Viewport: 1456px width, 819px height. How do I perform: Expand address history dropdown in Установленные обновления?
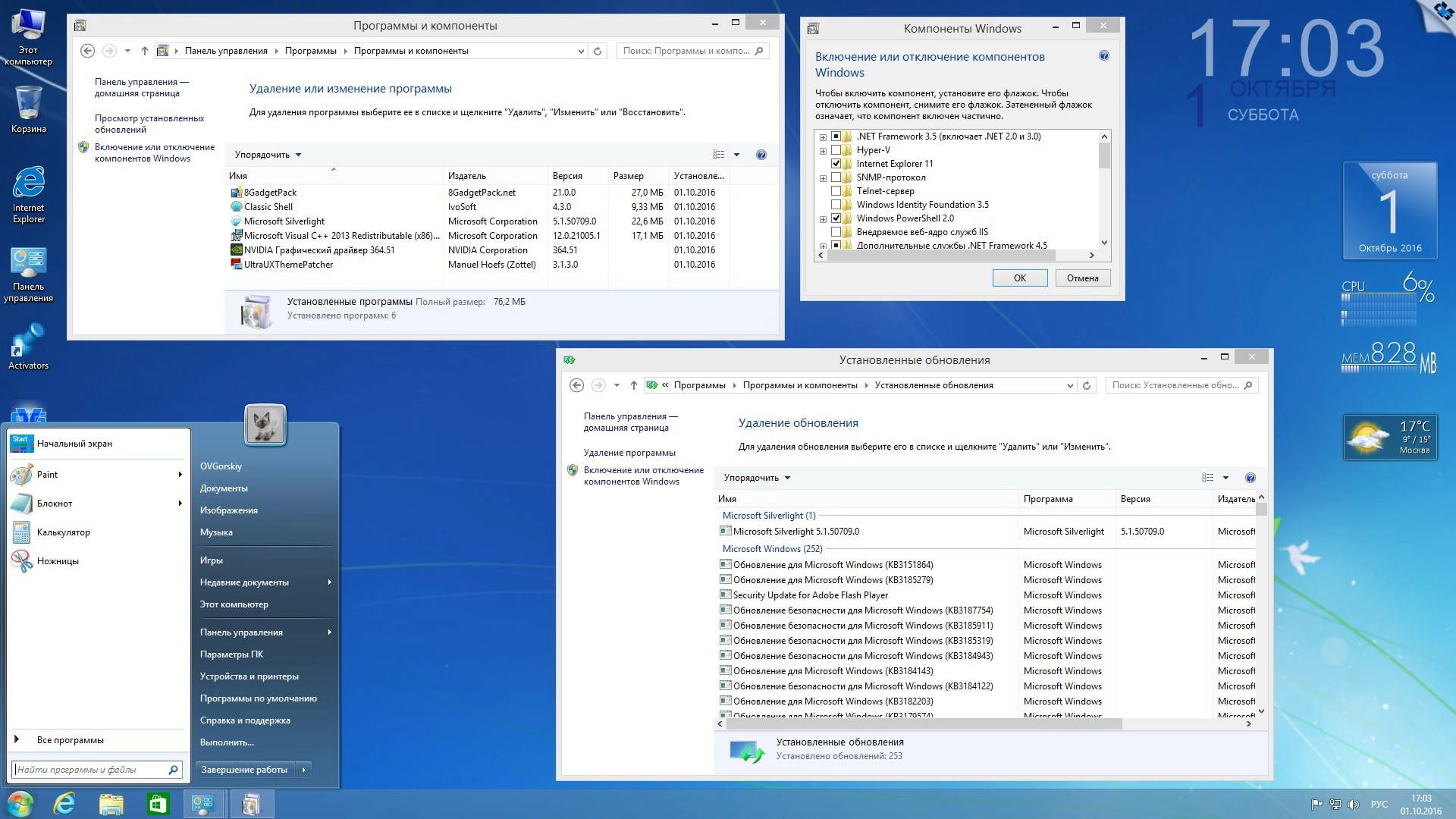coord(1070,385)
